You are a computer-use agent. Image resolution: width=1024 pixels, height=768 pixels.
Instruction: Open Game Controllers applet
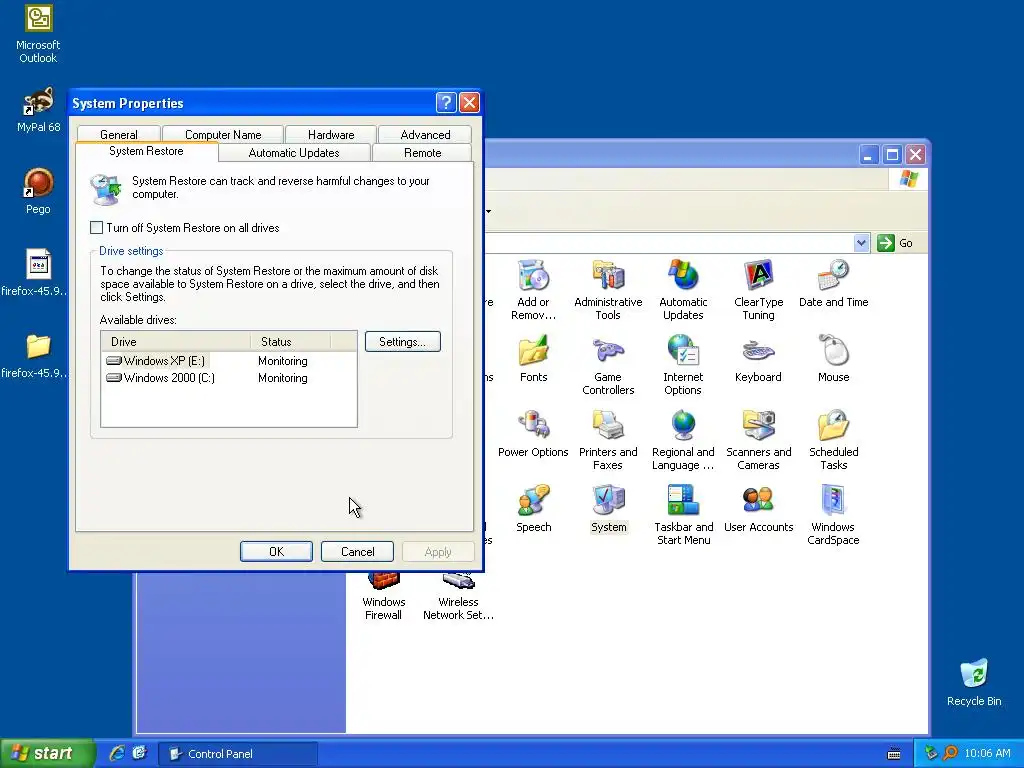[x=608, y=364]
